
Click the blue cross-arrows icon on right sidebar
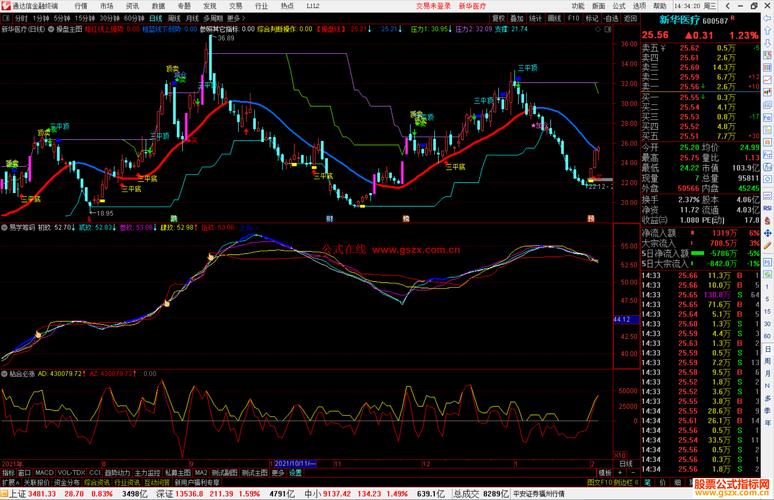coord(768,233)
